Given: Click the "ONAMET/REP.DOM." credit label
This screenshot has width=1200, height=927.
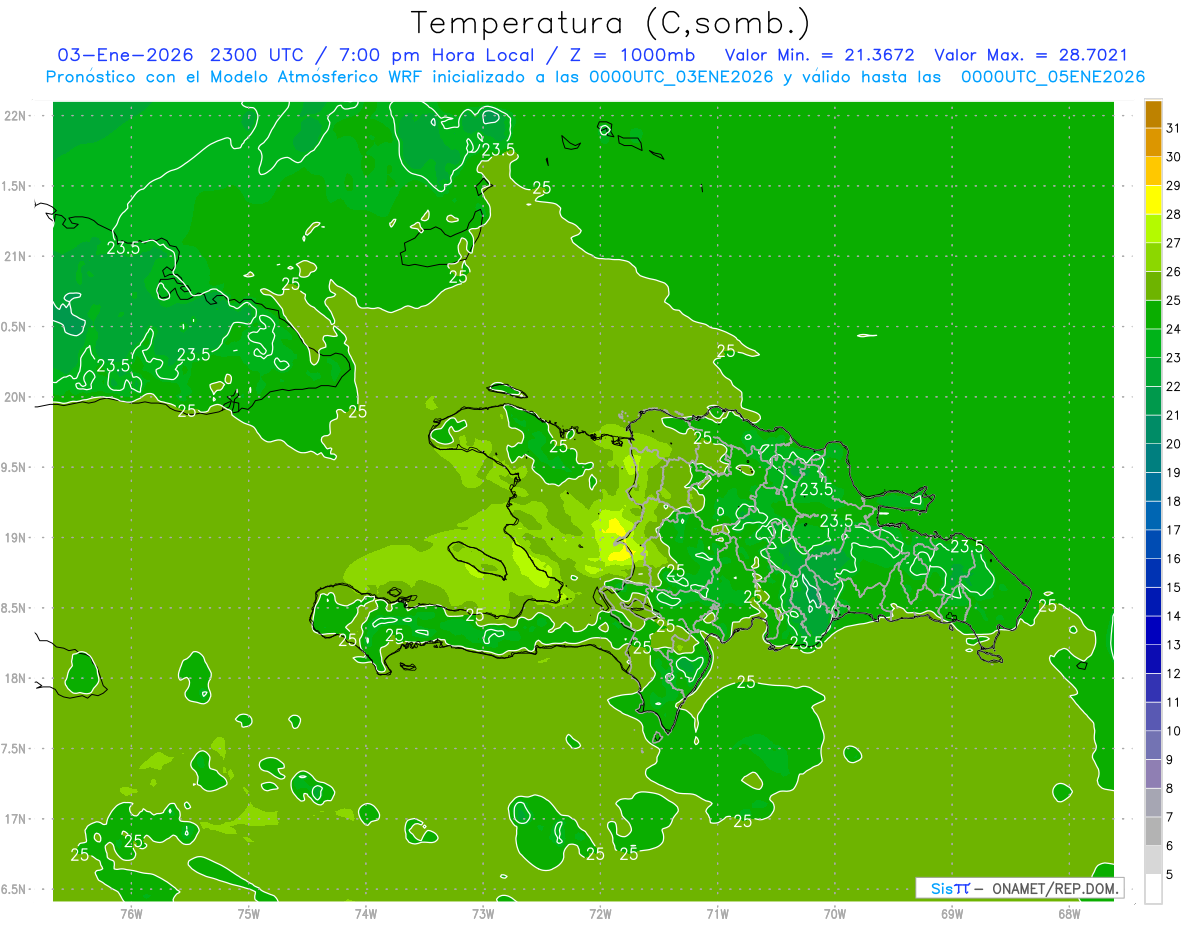Looking at the screenshot, I should (1056, 888).
